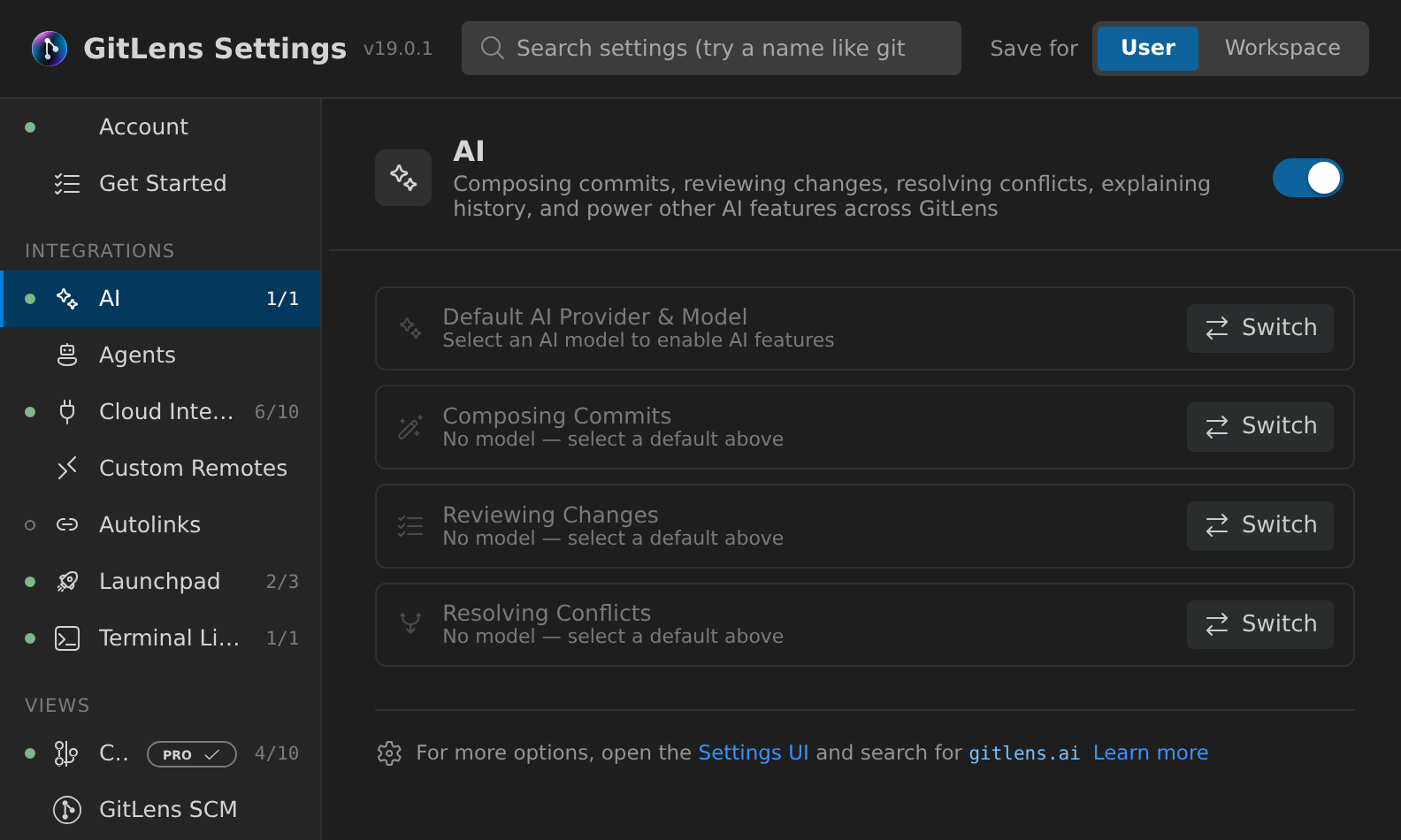
Task: Click Switch for Resolving Conflicts
Action: tap(1260, 624)
